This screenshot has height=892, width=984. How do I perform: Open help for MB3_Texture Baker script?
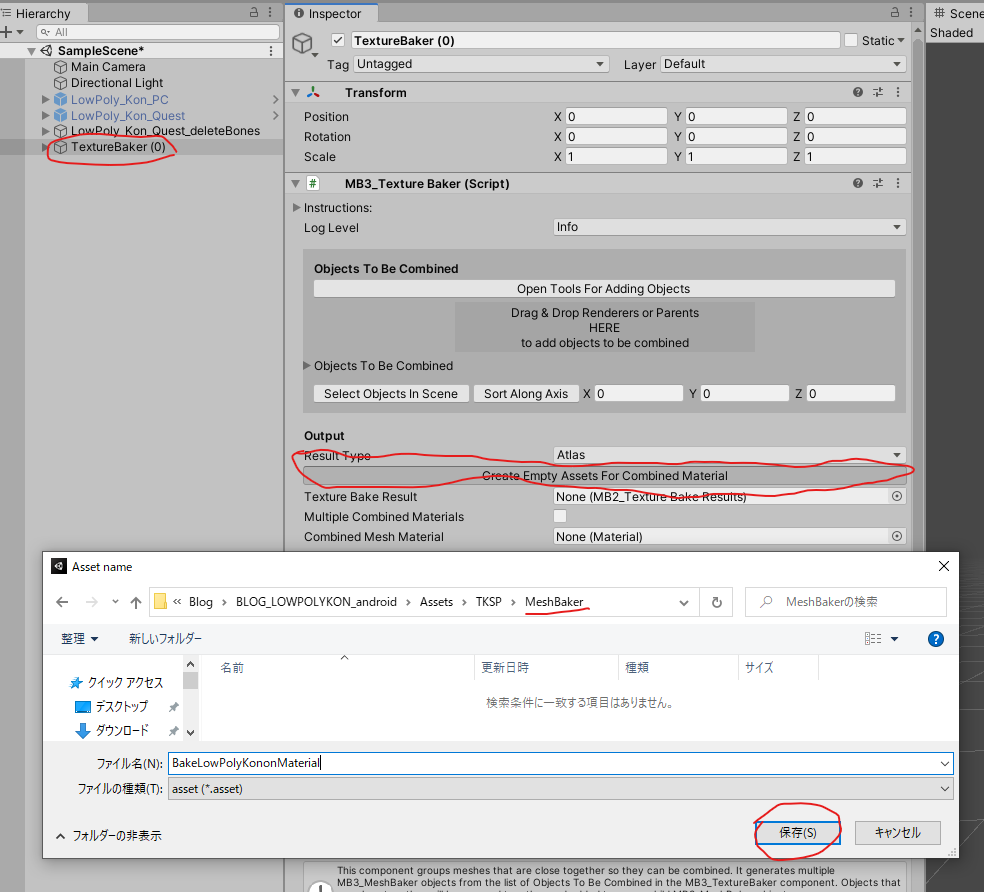(x=858, y=183)
